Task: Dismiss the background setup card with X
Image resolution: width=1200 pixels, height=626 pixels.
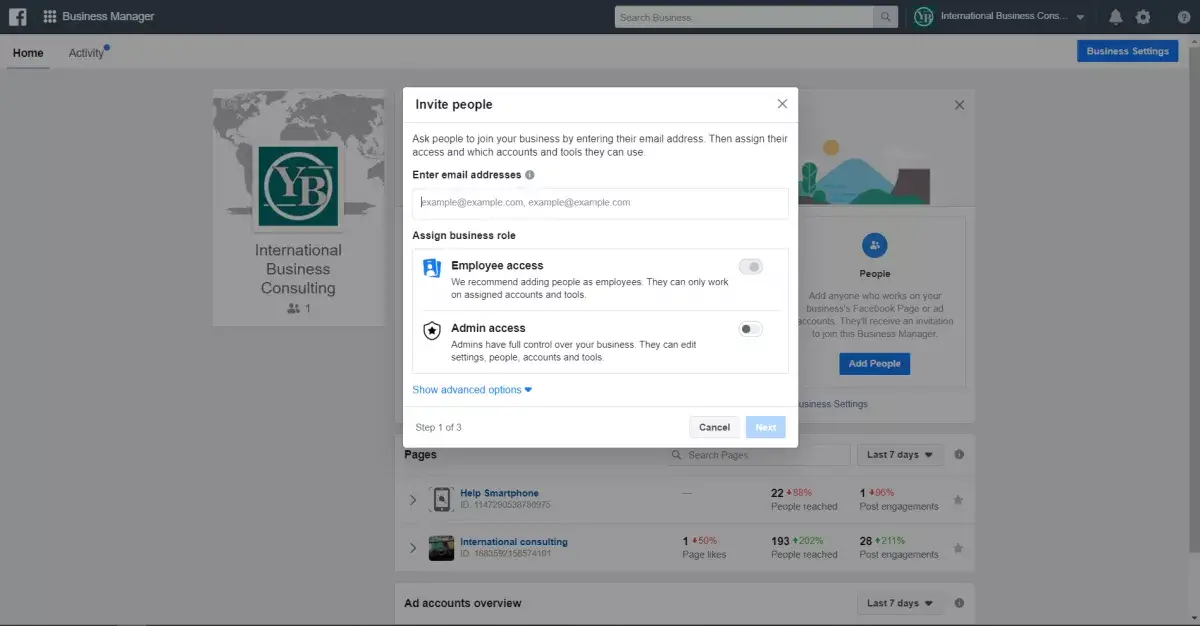Action: pos(959,105)
